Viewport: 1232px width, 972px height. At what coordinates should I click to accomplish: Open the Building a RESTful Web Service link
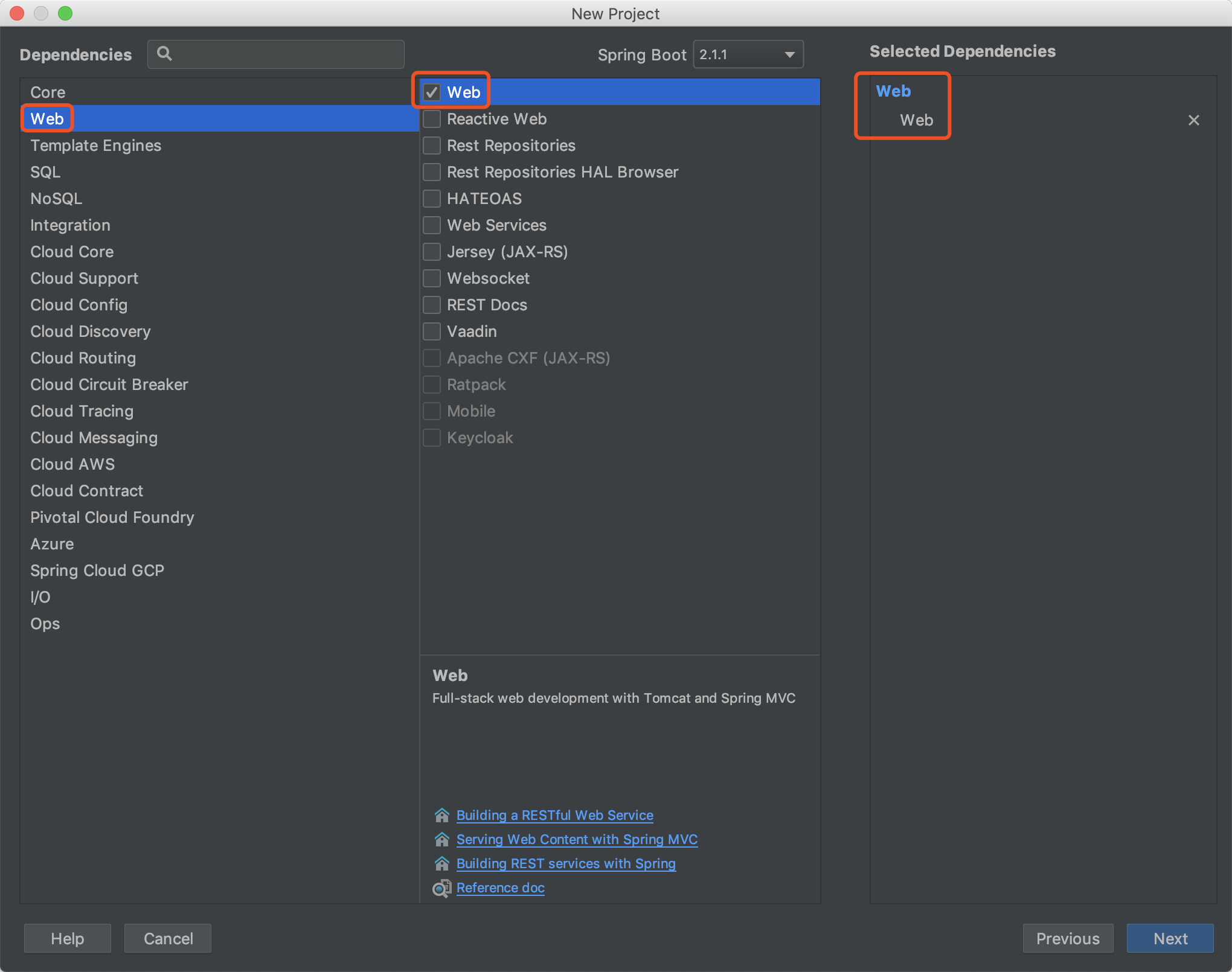click(x=554, y=815)
